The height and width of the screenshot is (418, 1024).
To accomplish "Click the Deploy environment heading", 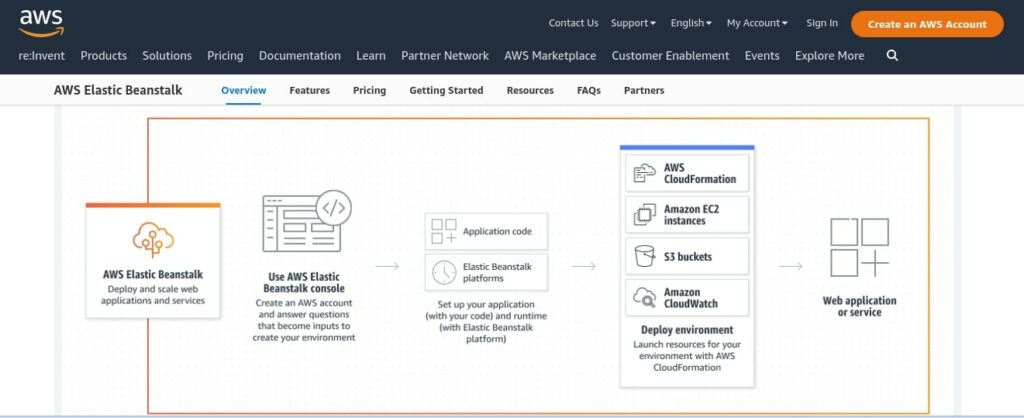I will 687,330.
